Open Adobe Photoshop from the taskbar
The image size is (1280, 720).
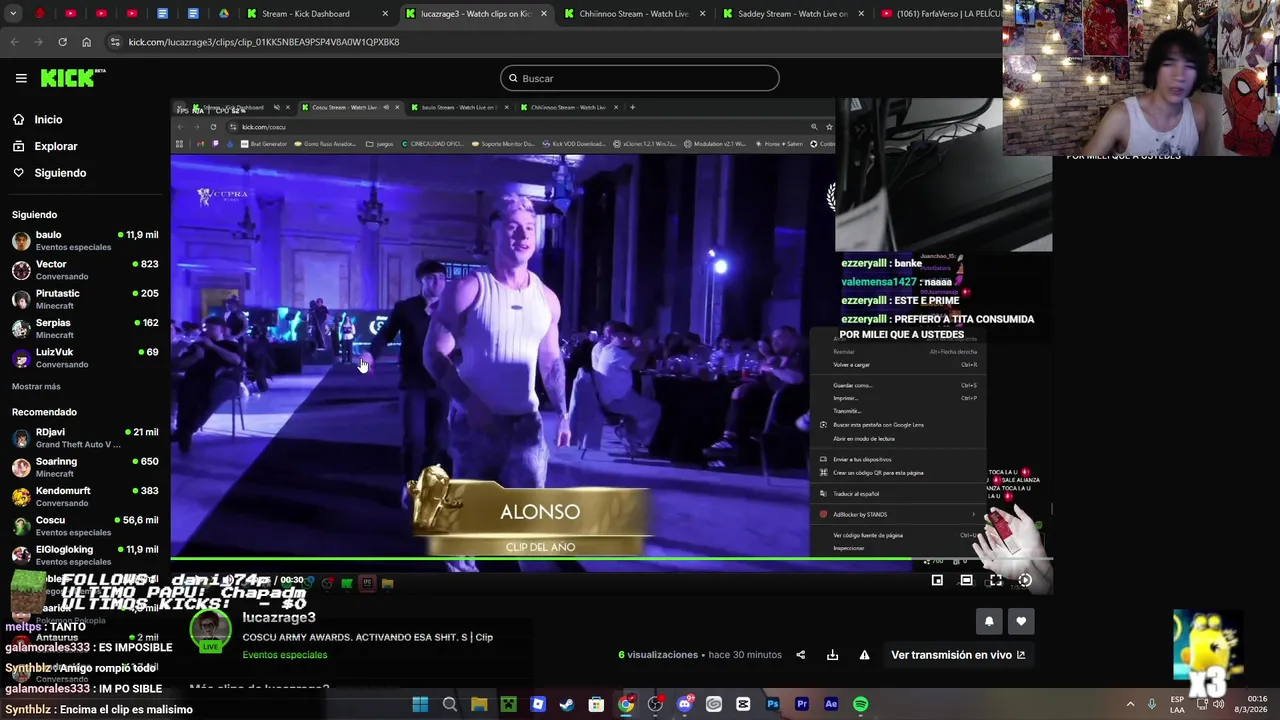(x=772, y=704)
